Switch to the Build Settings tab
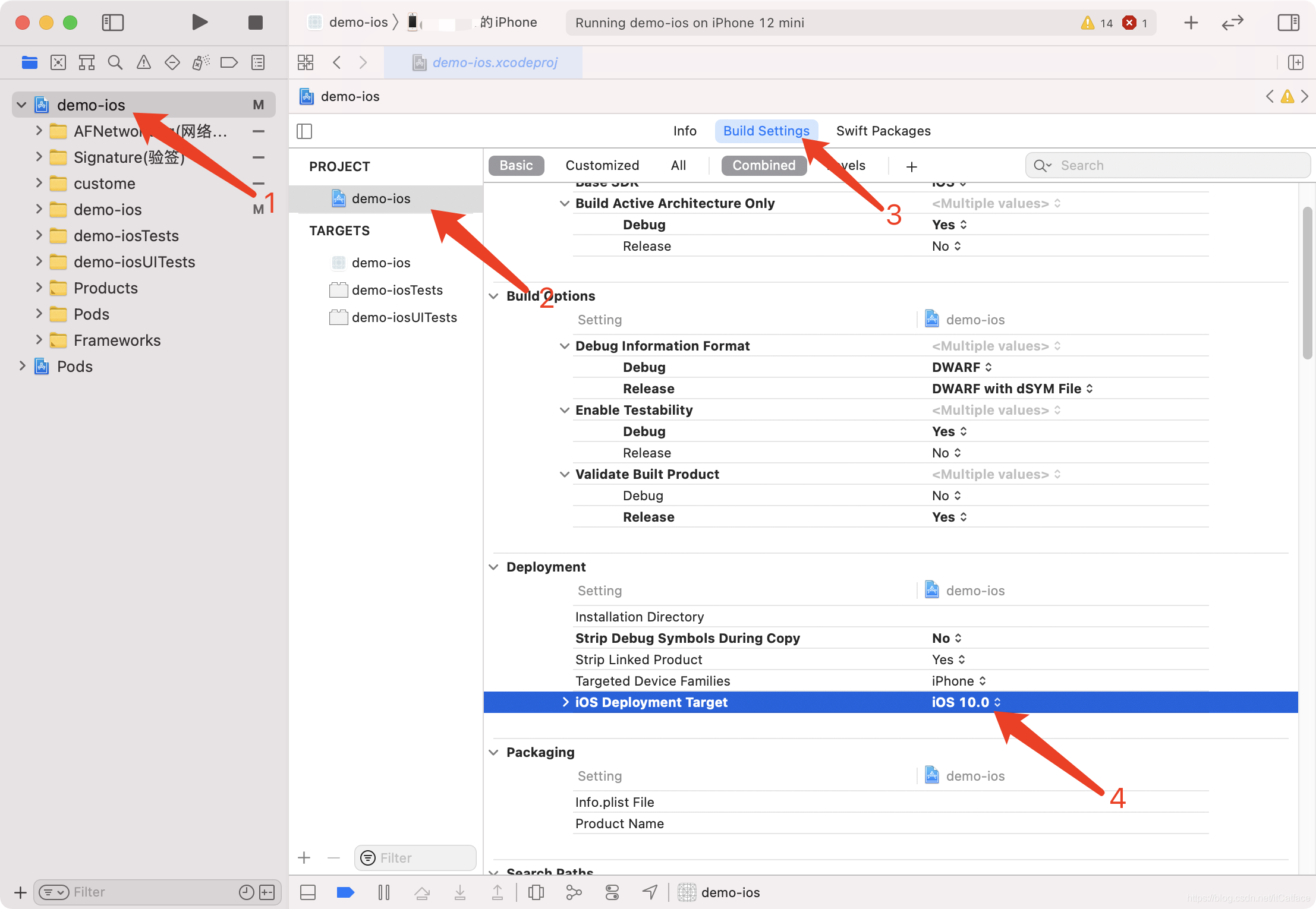 pos(766,131)
